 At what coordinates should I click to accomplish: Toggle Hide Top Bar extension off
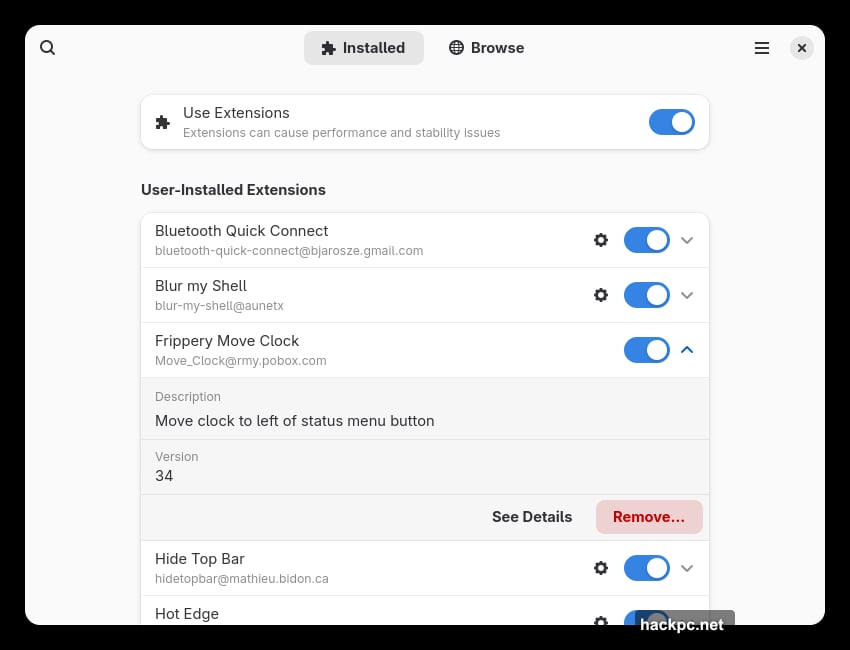(x=646, y=568)
